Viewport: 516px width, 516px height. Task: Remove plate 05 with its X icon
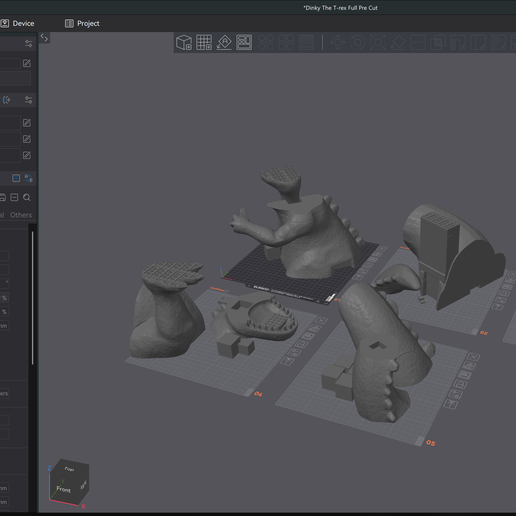pos(473,357)
